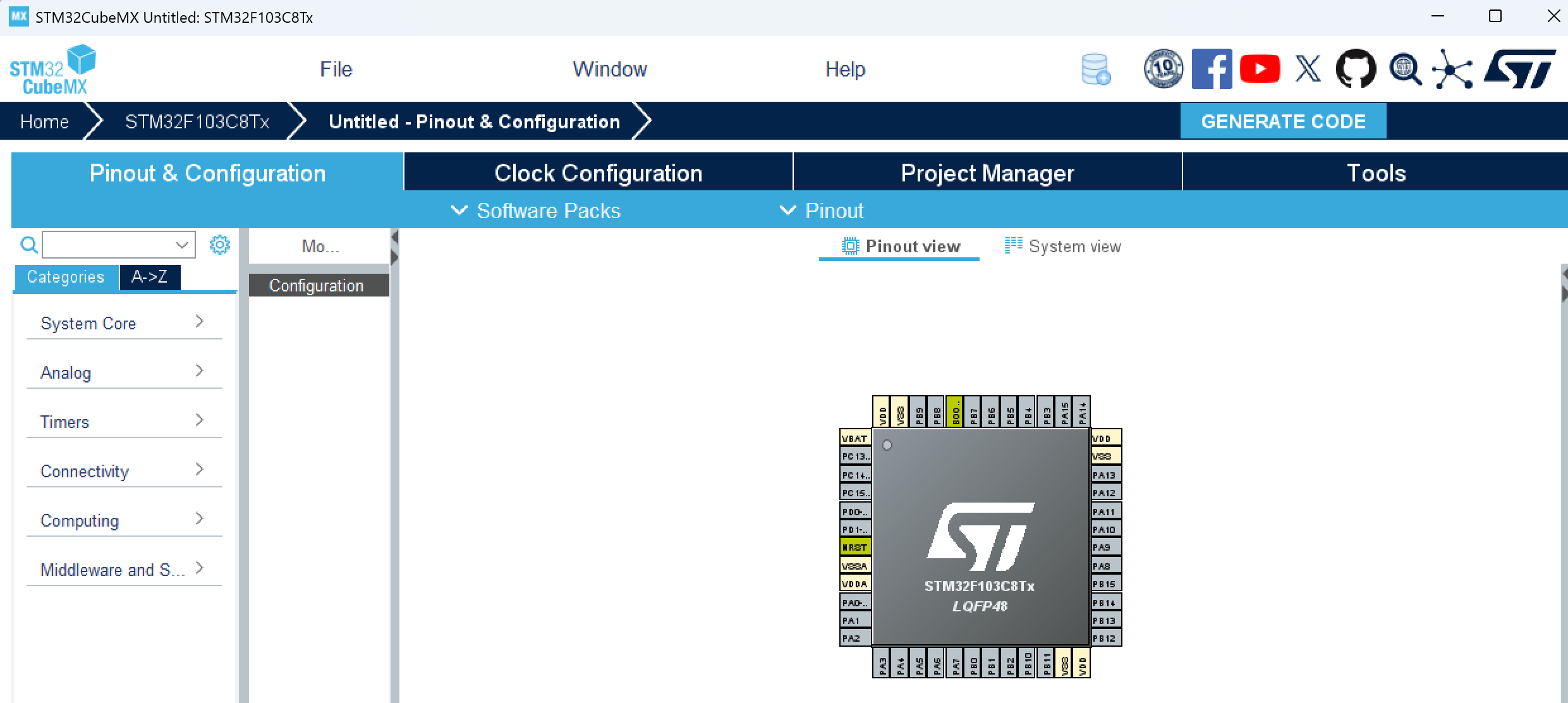Open the database update icon
The height and width of the screenshot is (703, 1568).
point(1095,69)
